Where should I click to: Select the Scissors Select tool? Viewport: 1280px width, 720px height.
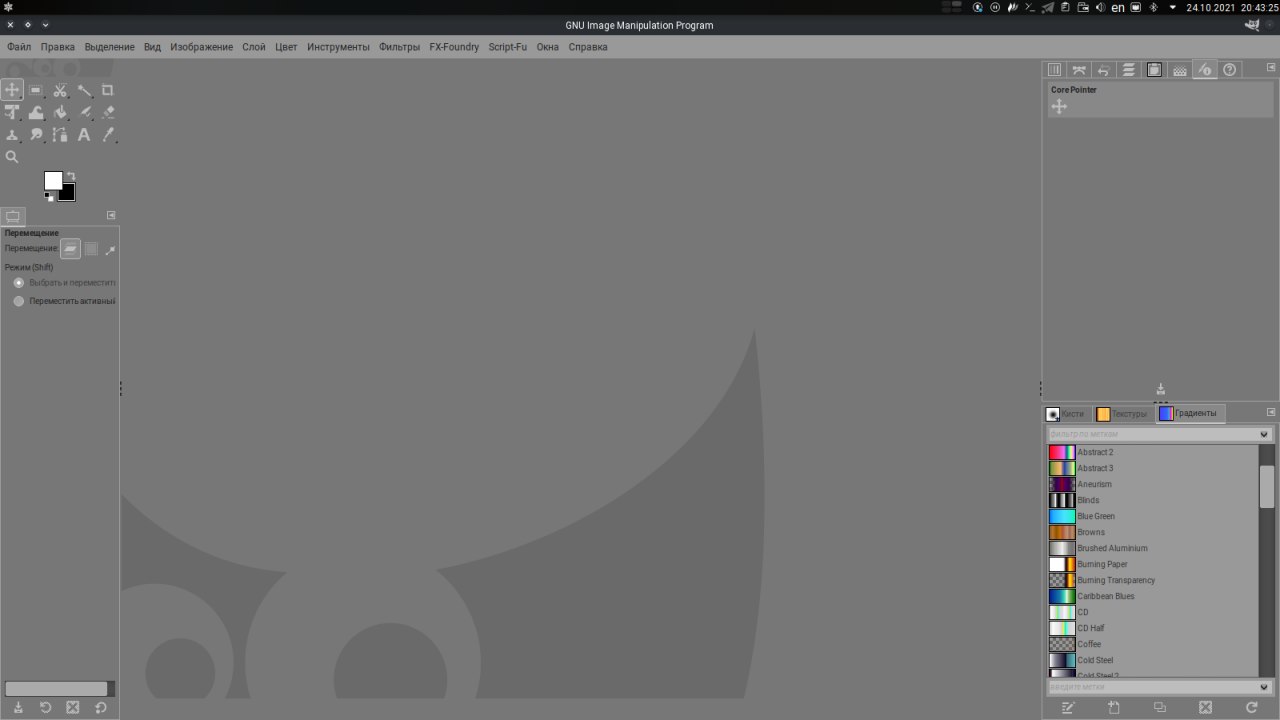point(60,90)
